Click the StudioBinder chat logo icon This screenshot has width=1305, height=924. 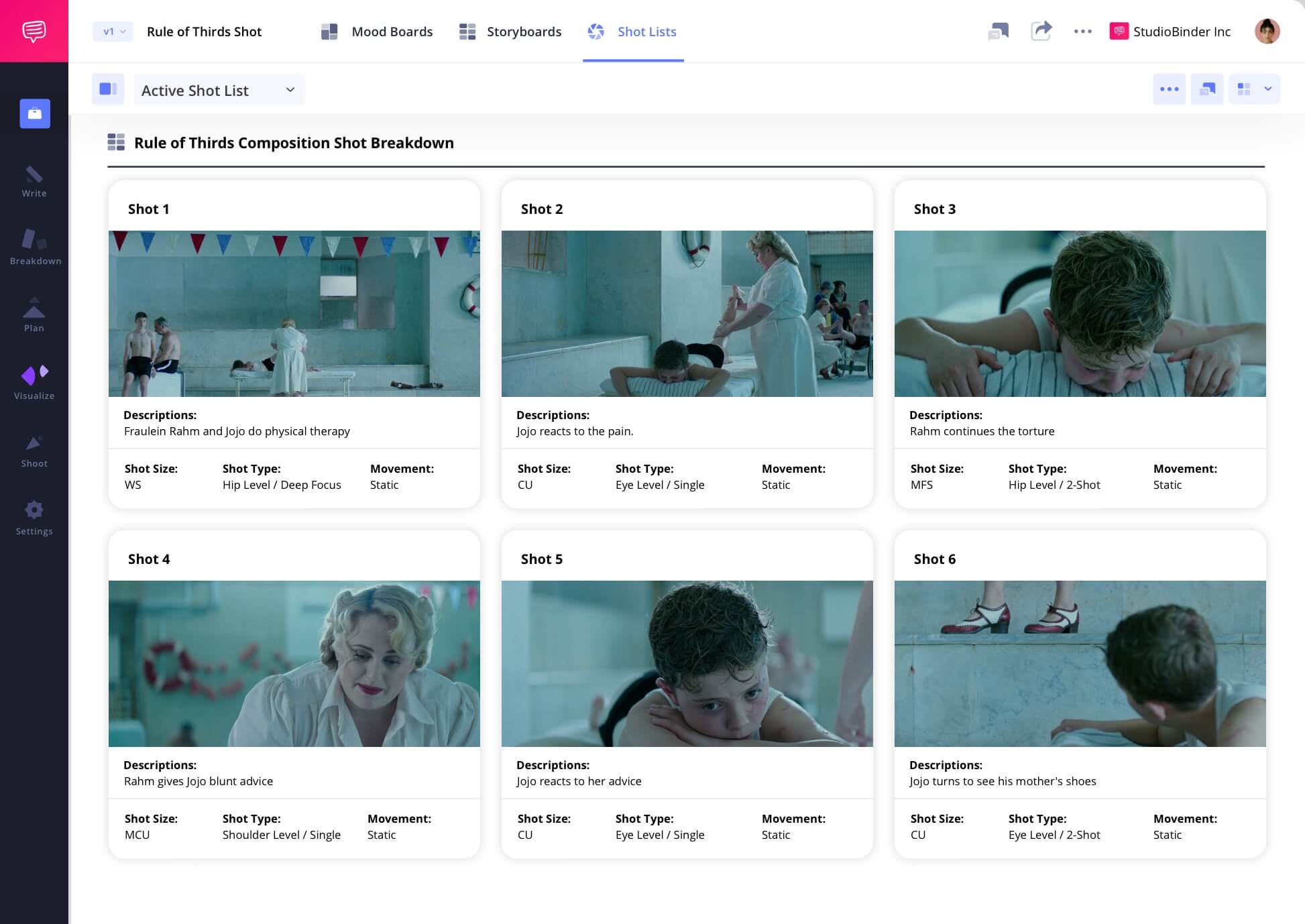point(34,31)
